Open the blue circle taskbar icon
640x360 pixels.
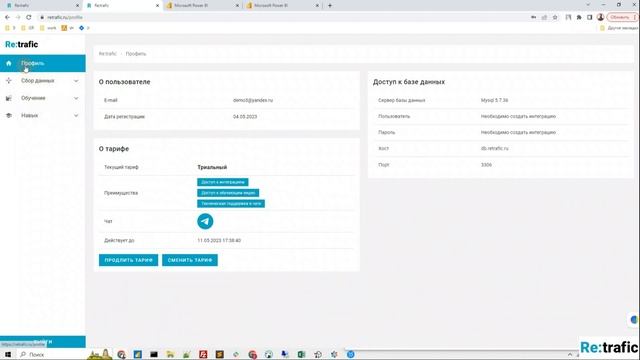pyautogui.click(x=351, y=354)
